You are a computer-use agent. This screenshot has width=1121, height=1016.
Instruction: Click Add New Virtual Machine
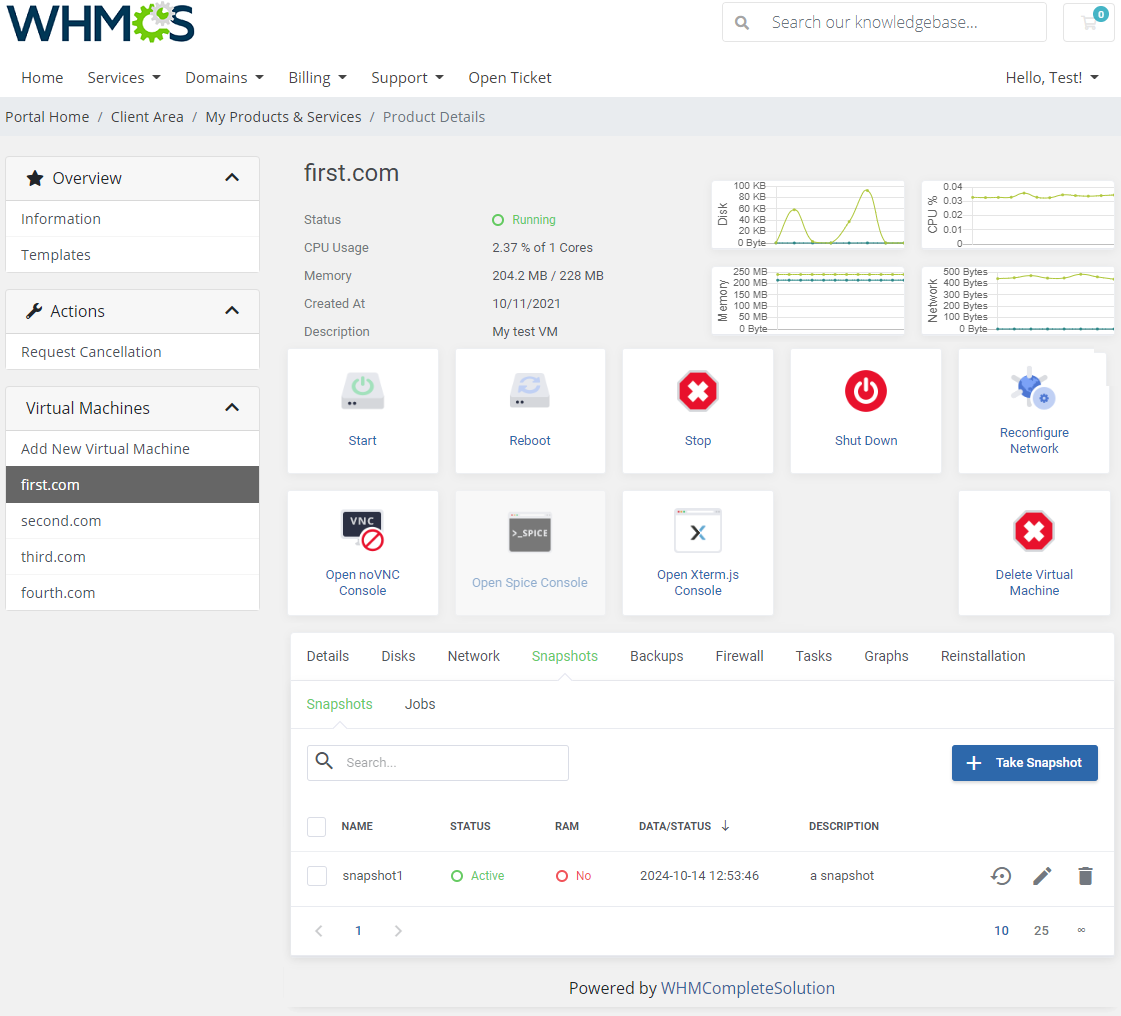pyautogui.click(x=132, y=448)
